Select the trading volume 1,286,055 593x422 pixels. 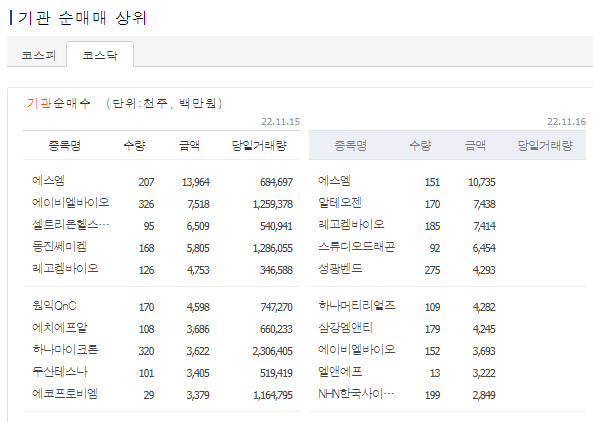pos(273,248)
